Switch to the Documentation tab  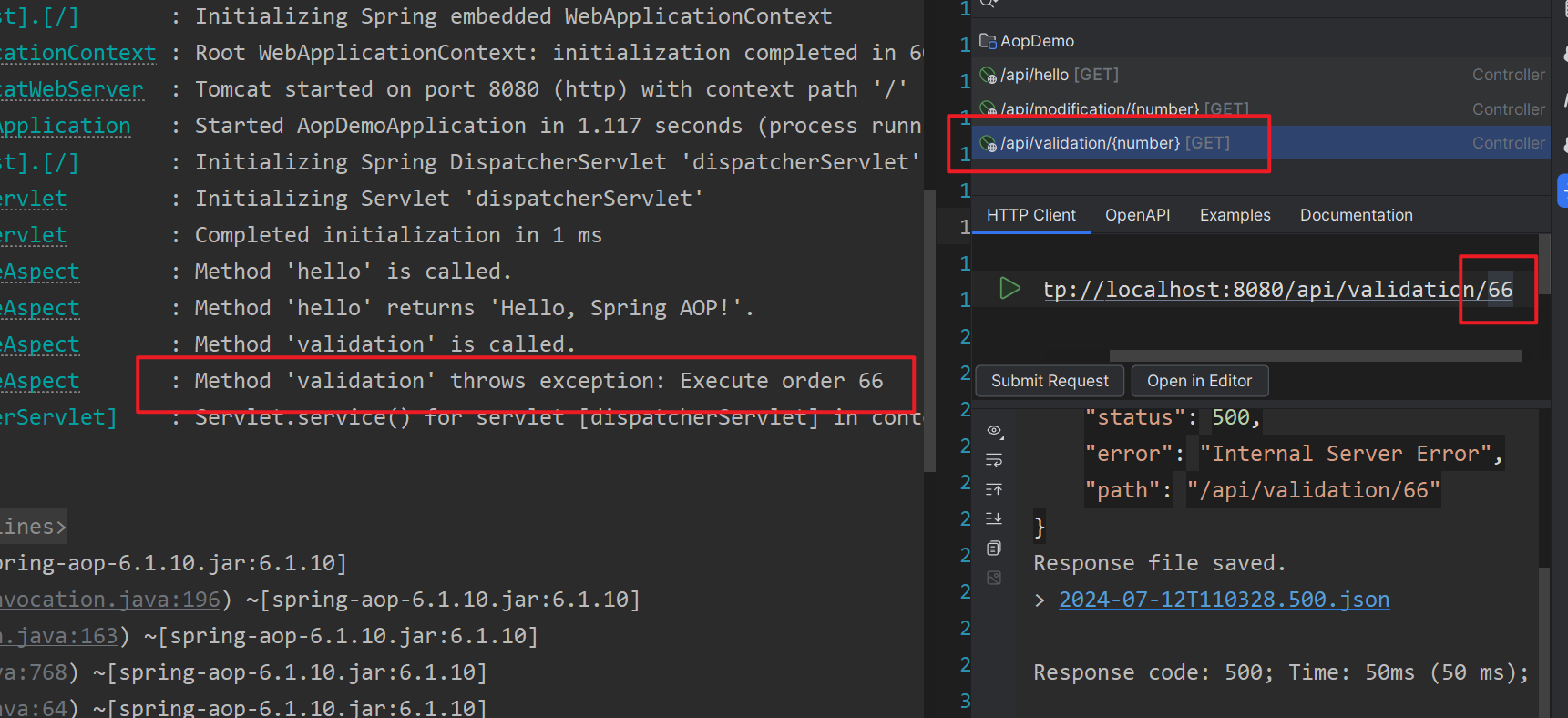[x=1356, y=215]
